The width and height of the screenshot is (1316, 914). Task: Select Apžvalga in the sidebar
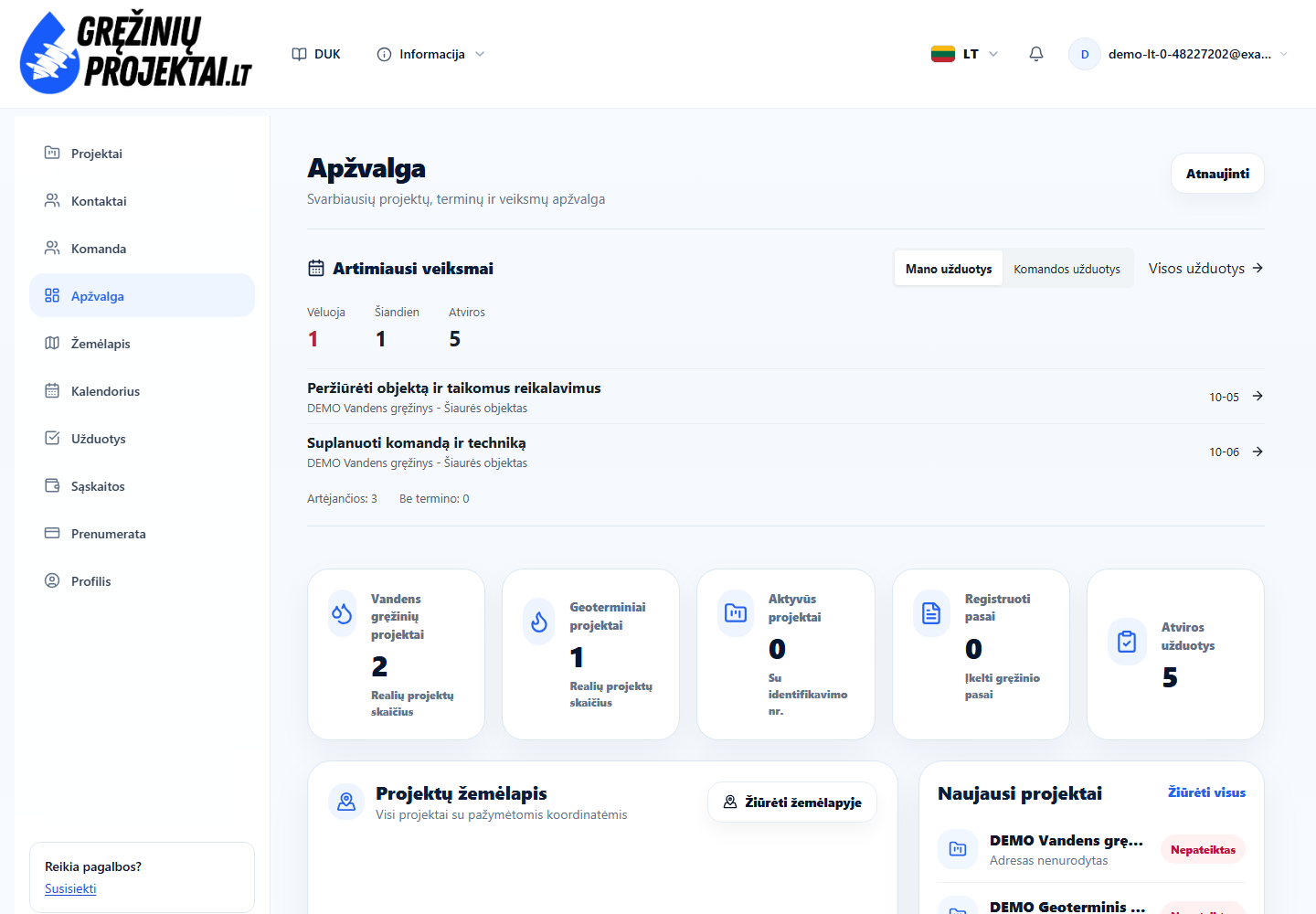[142, 296]
